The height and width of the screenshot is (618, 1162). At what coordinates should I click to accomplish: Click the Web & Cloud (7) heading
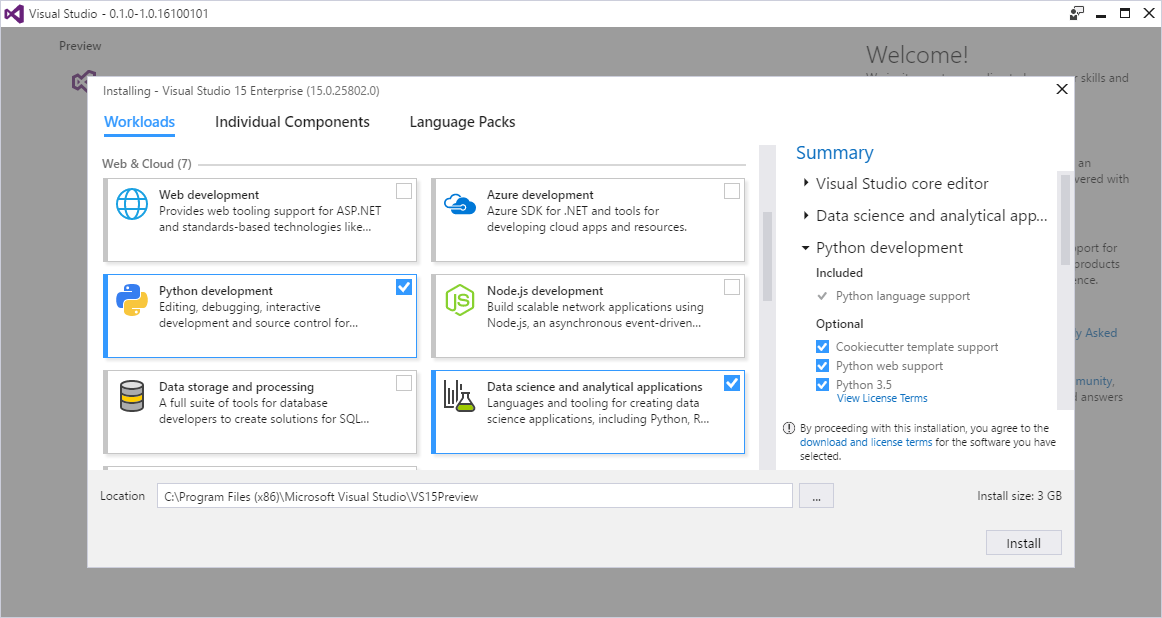[147, 164]
